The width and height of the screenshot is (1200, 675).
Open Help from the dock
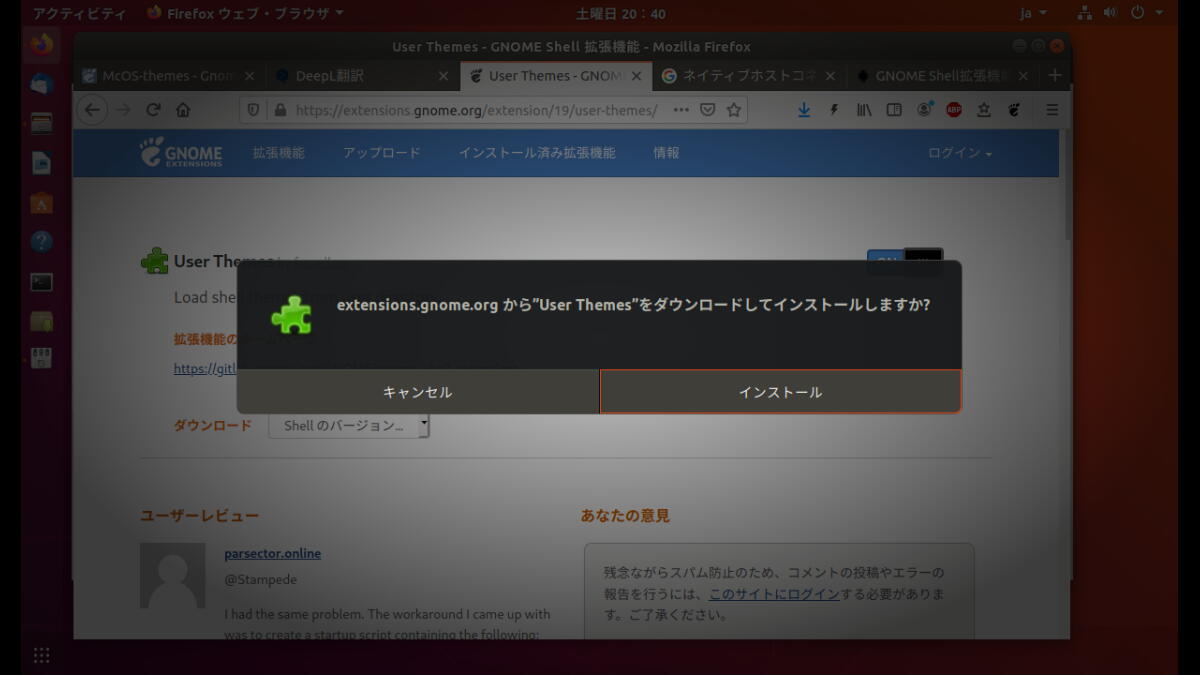pos(41,242)
